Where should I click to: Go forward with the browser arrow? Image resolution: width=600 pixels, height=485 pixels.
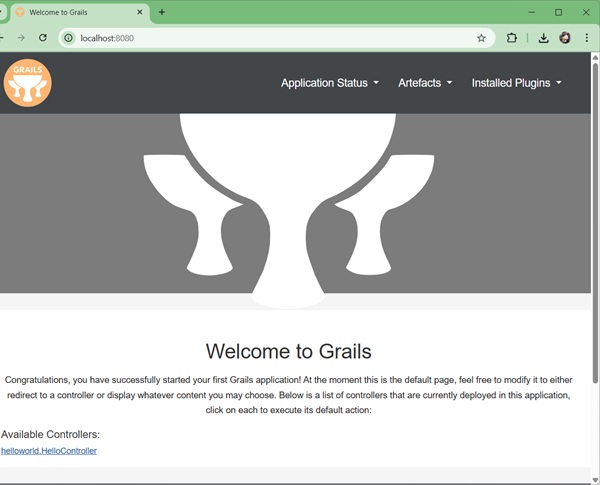point(21,38)
